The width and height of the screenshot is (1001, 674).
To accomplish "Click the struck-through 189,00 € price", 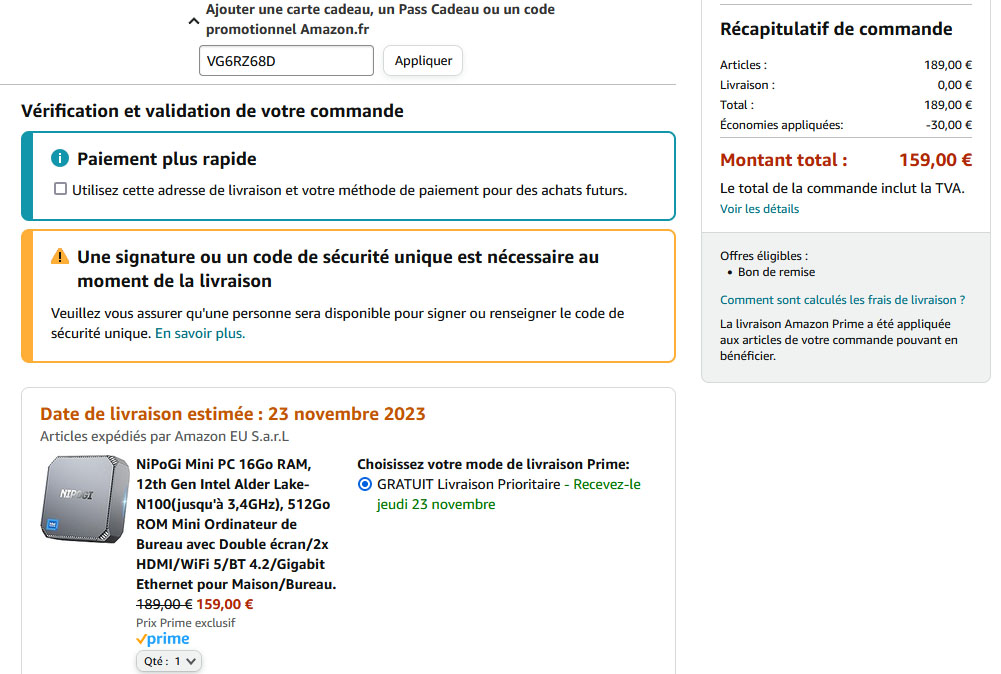I will pyautogui.click(x=164, y=604).
